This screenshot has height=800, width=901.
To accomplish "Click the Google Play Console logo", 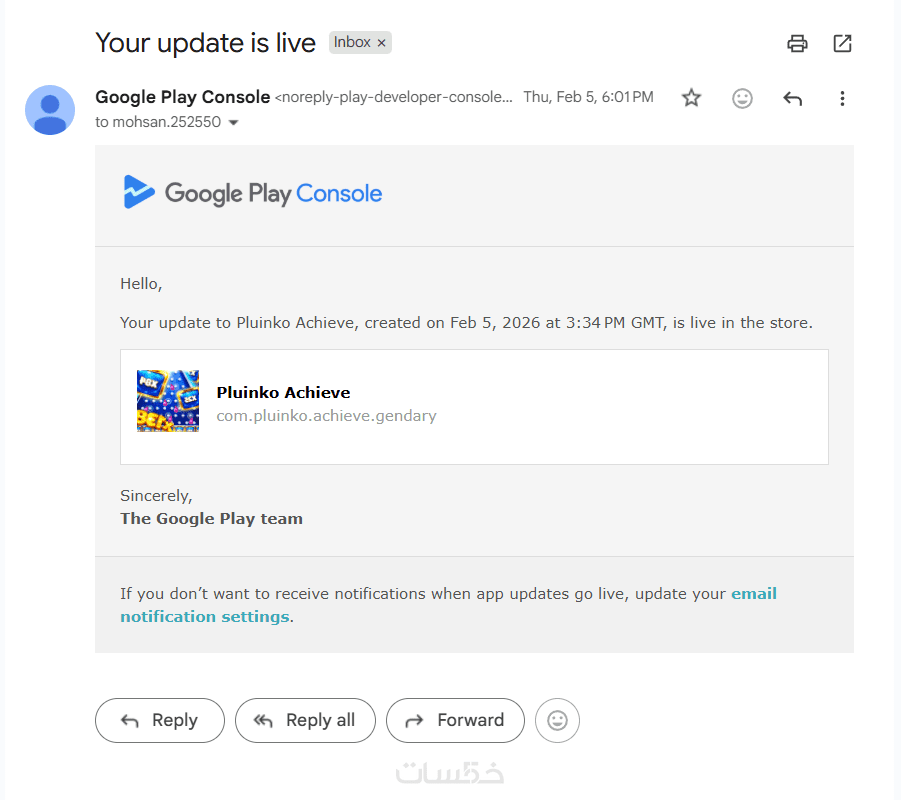I will click(x=252, y=192).
